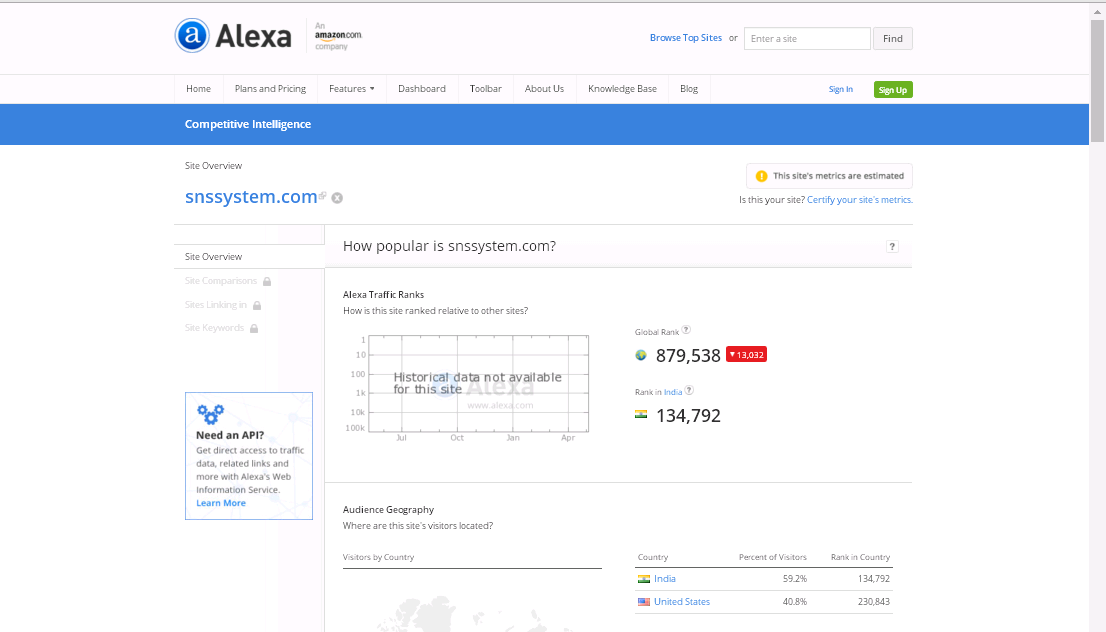
Task: Click the Enter a site search field
Action: (807, 39)
